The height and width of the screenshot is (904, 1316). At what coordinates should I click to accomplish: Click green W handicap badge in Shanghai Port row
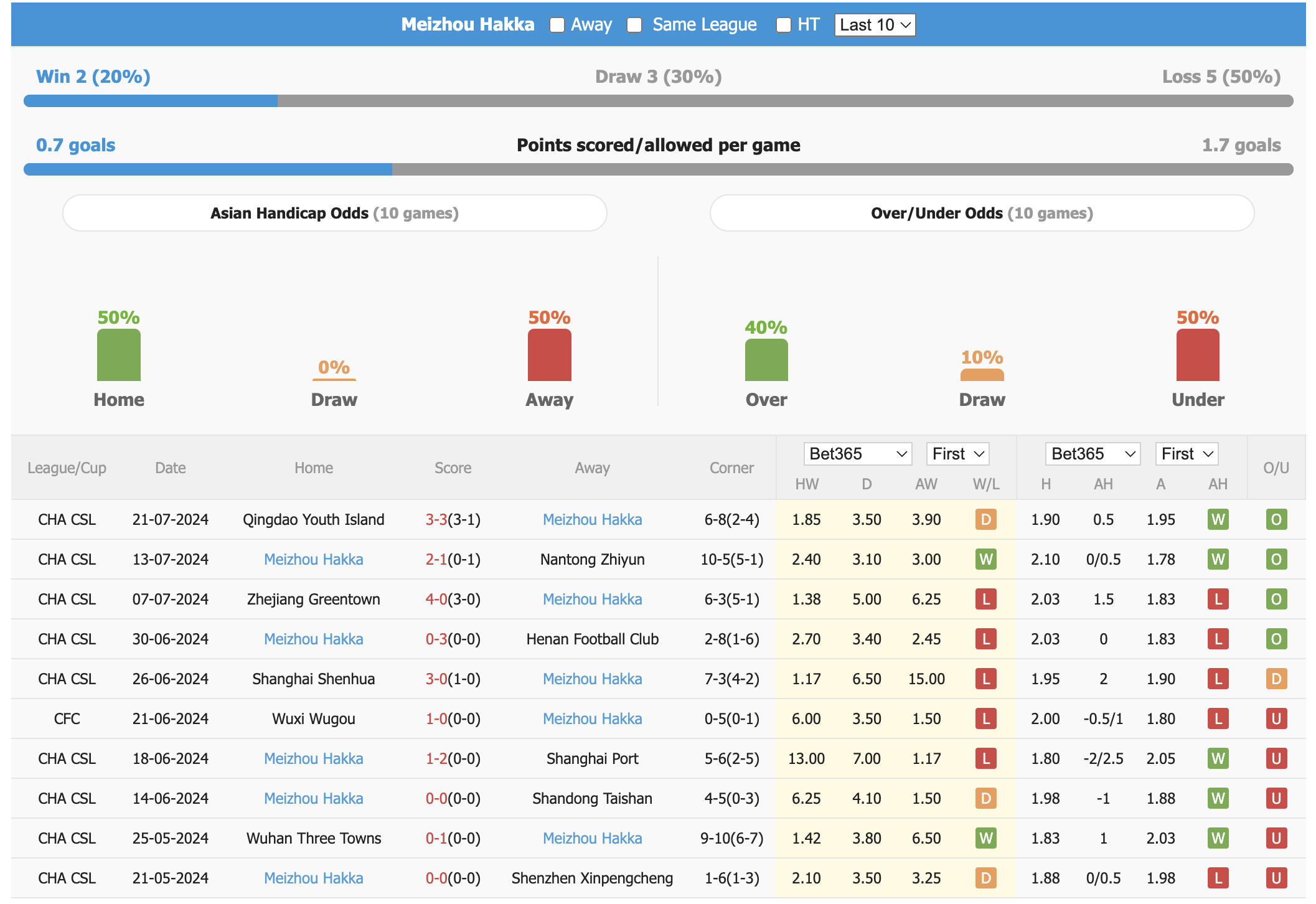1218,758
